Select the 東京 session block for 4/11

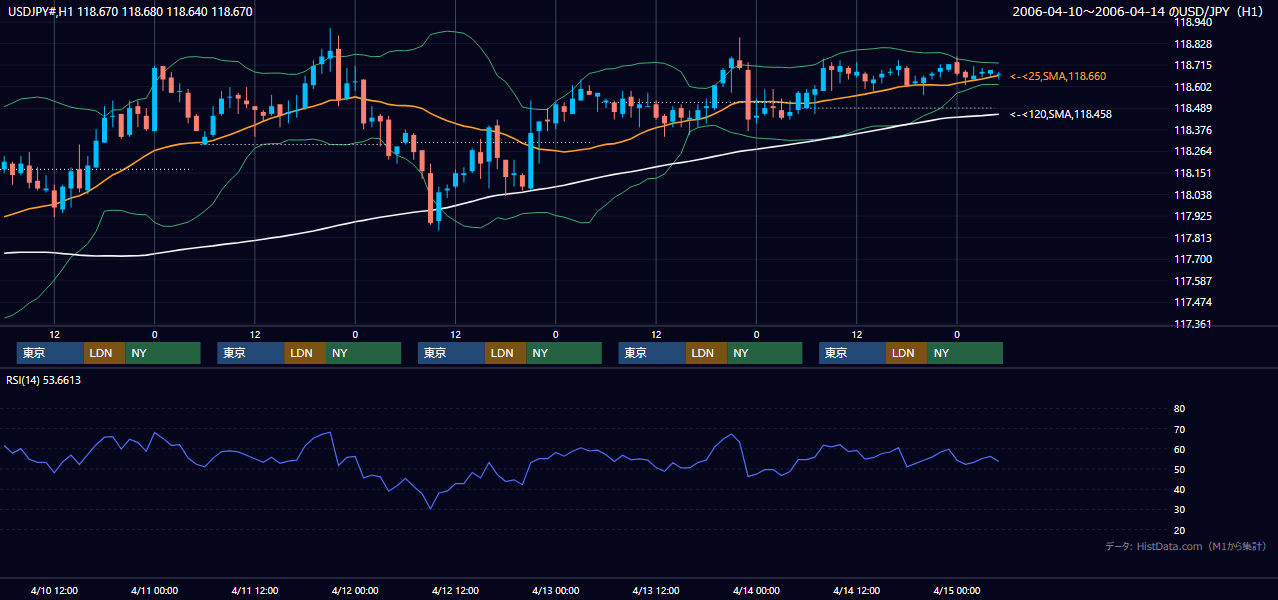251,353
